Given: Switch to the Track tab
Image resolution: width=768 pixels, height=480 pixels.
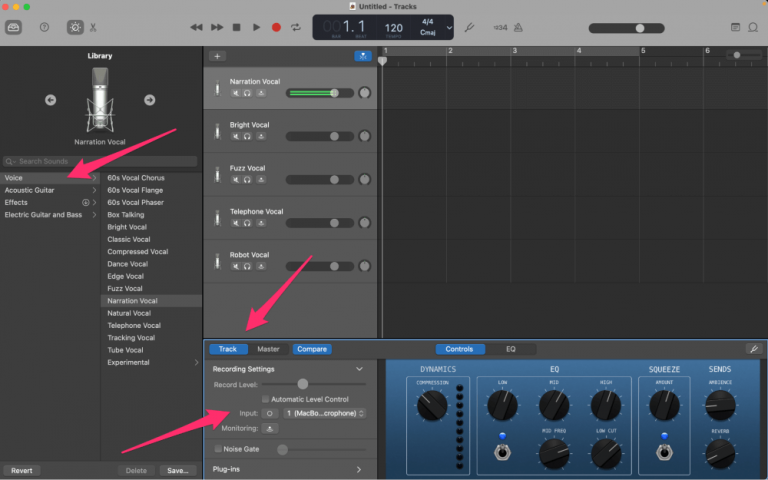Looking at the screenshot, I should pos(227,349).
